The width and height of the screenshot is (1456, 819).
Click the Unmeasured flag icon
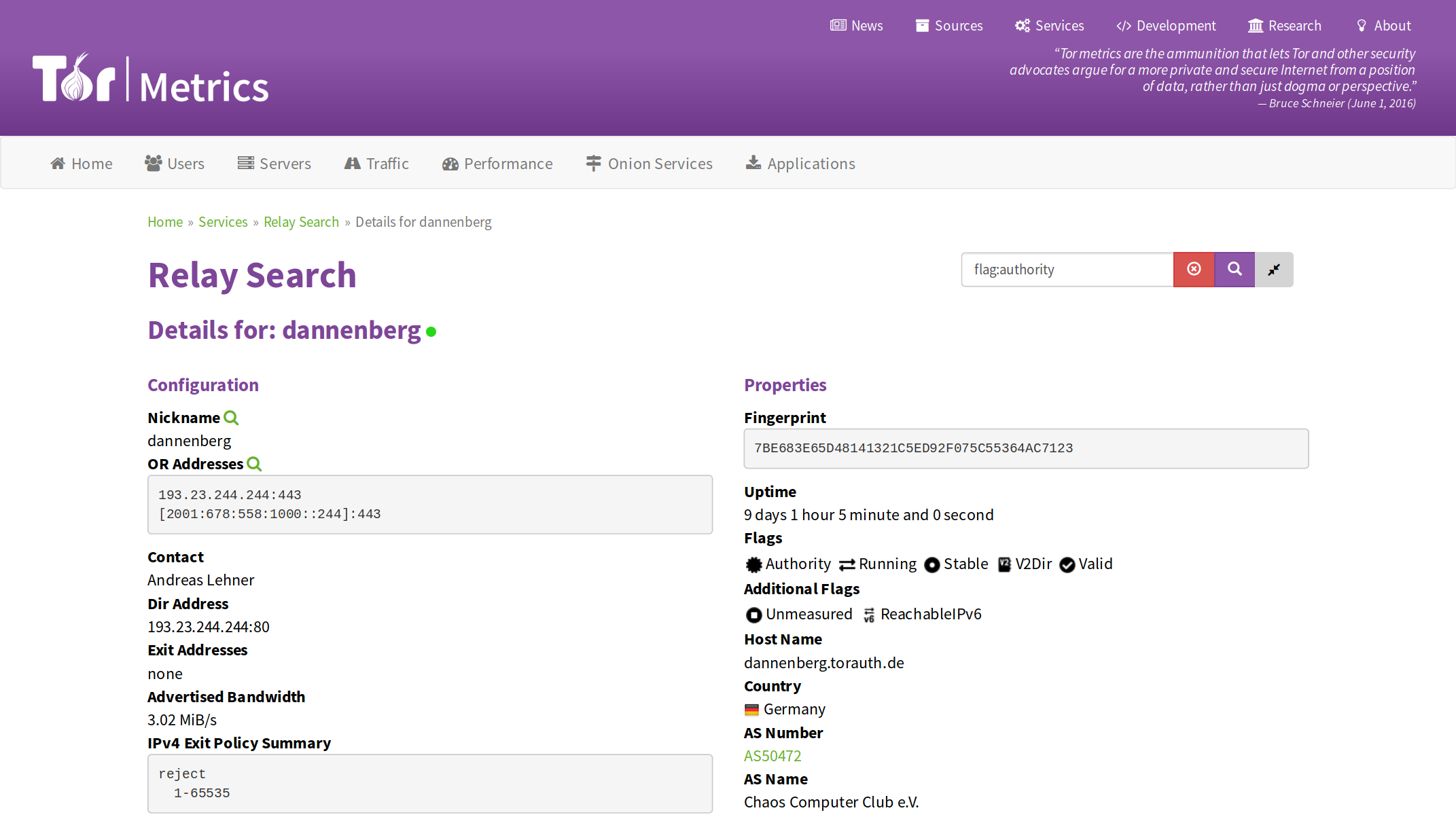(753, 615)
